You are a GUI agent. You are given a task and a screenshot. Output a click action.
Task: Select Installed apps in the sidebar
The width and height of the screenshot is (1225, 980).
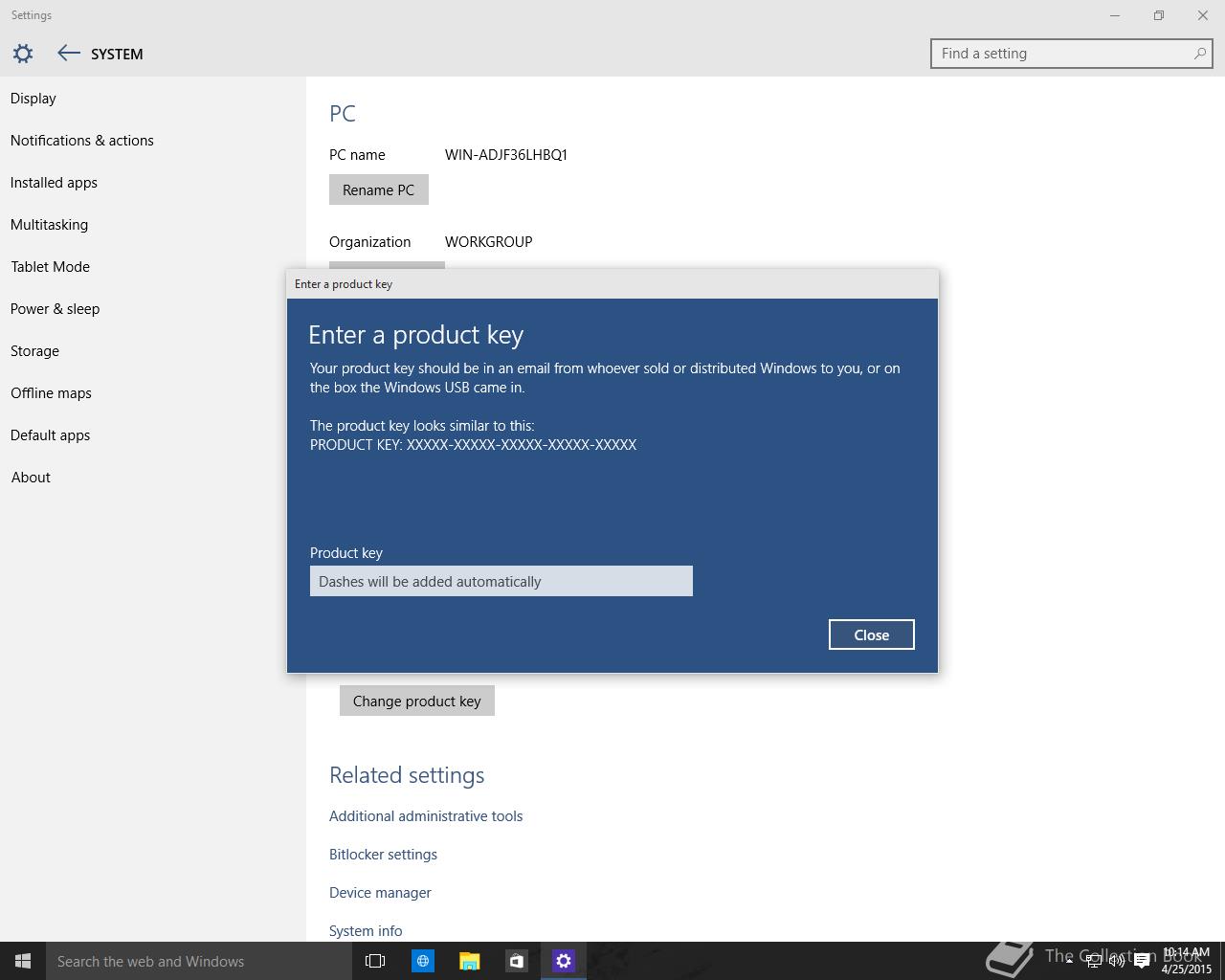point(153,183)
